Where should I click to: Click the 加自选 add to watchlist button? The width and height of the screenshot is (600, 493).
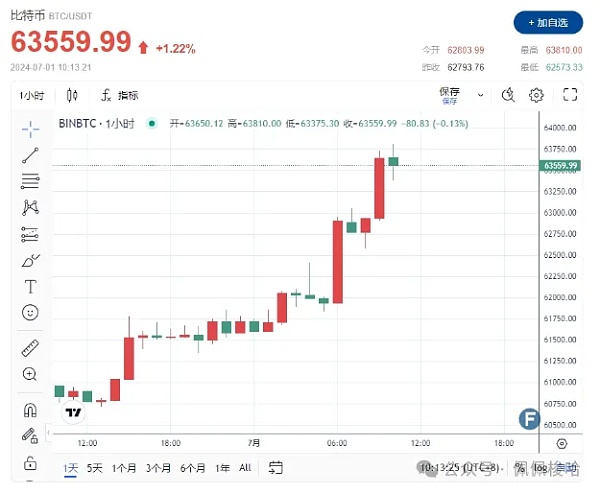point(548,22)
